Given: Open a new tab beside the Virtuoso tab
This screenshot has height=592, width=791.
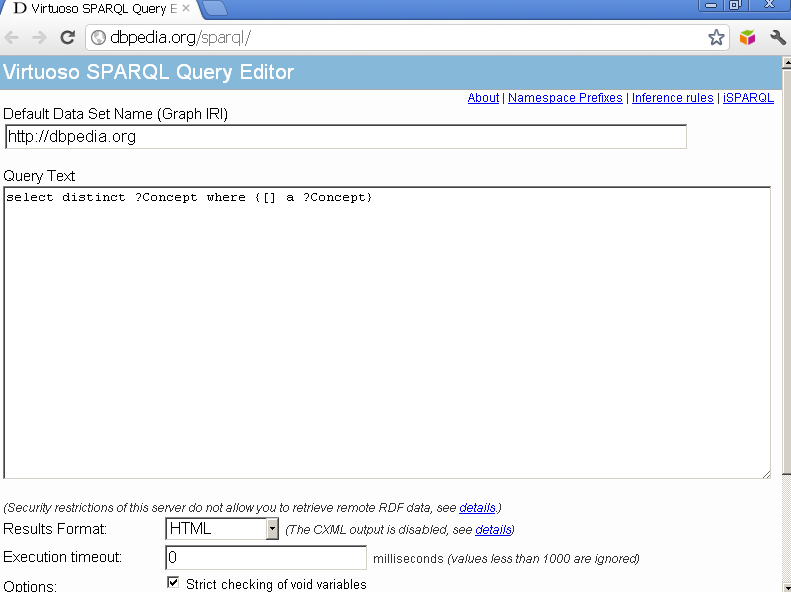Looking at the screenshot, I should pyautogui.click(x=214, y=8).
